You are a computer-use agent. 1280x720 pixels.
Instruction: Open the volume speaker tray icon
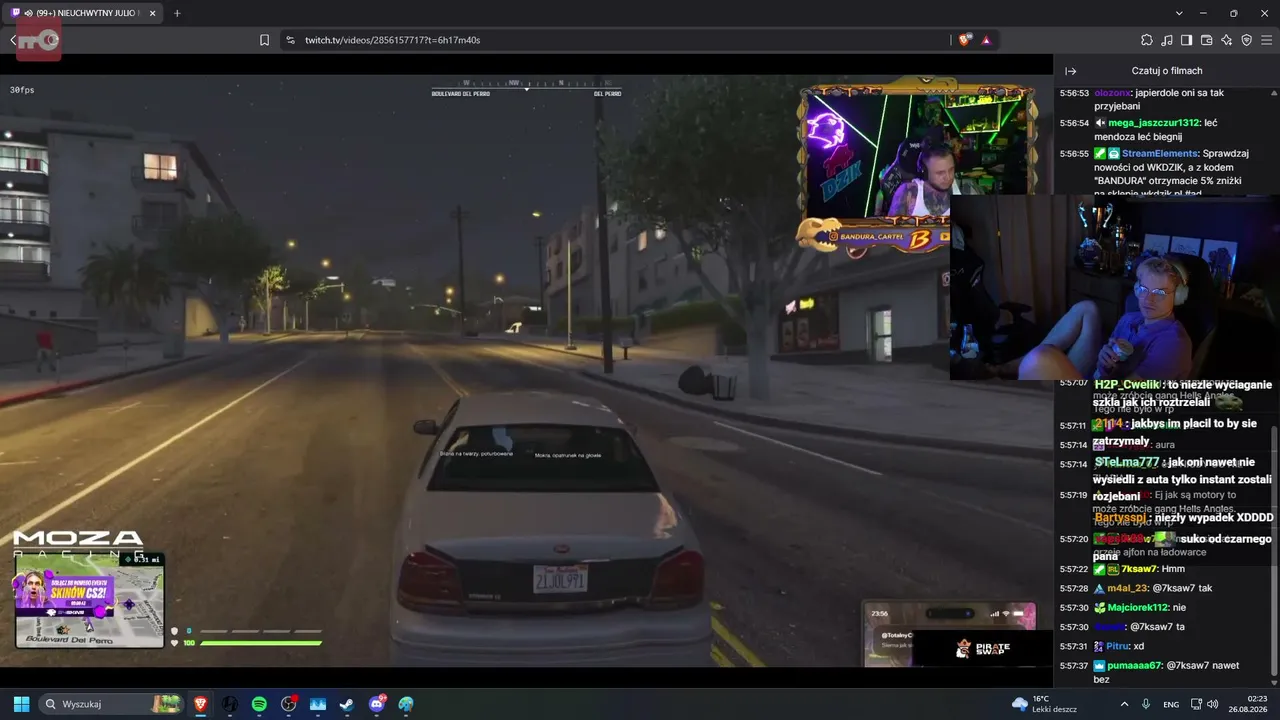(x=1213, y=704)
